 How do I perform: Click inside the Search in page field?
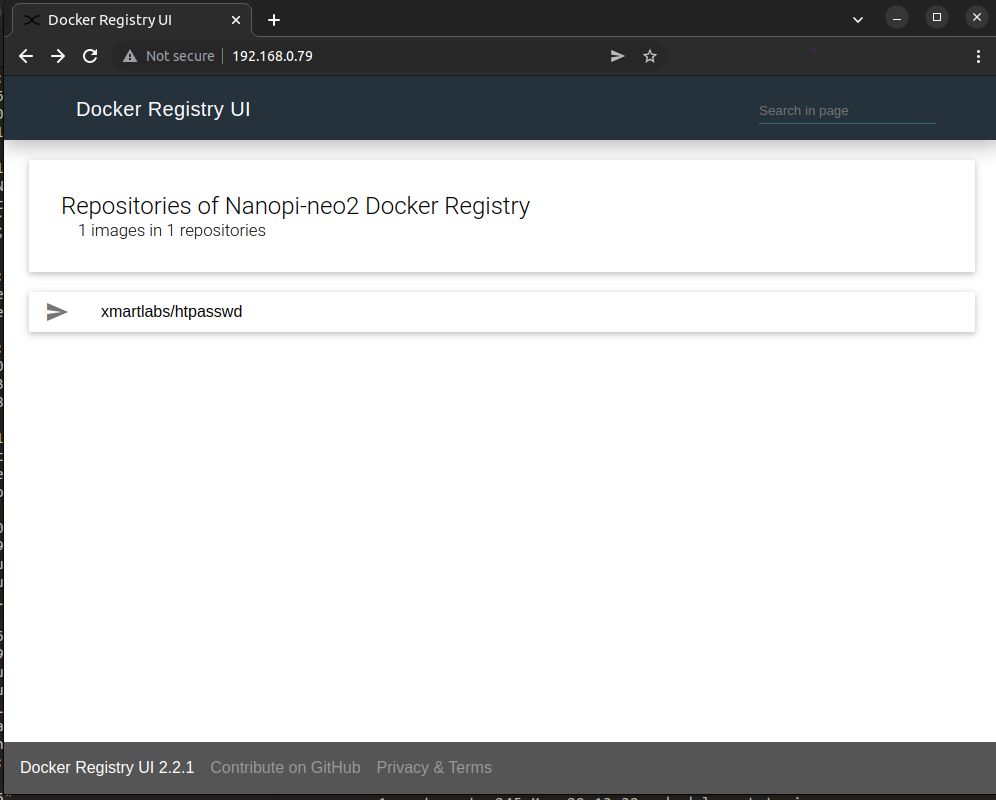pyautogui.click(x=845, y=110)
